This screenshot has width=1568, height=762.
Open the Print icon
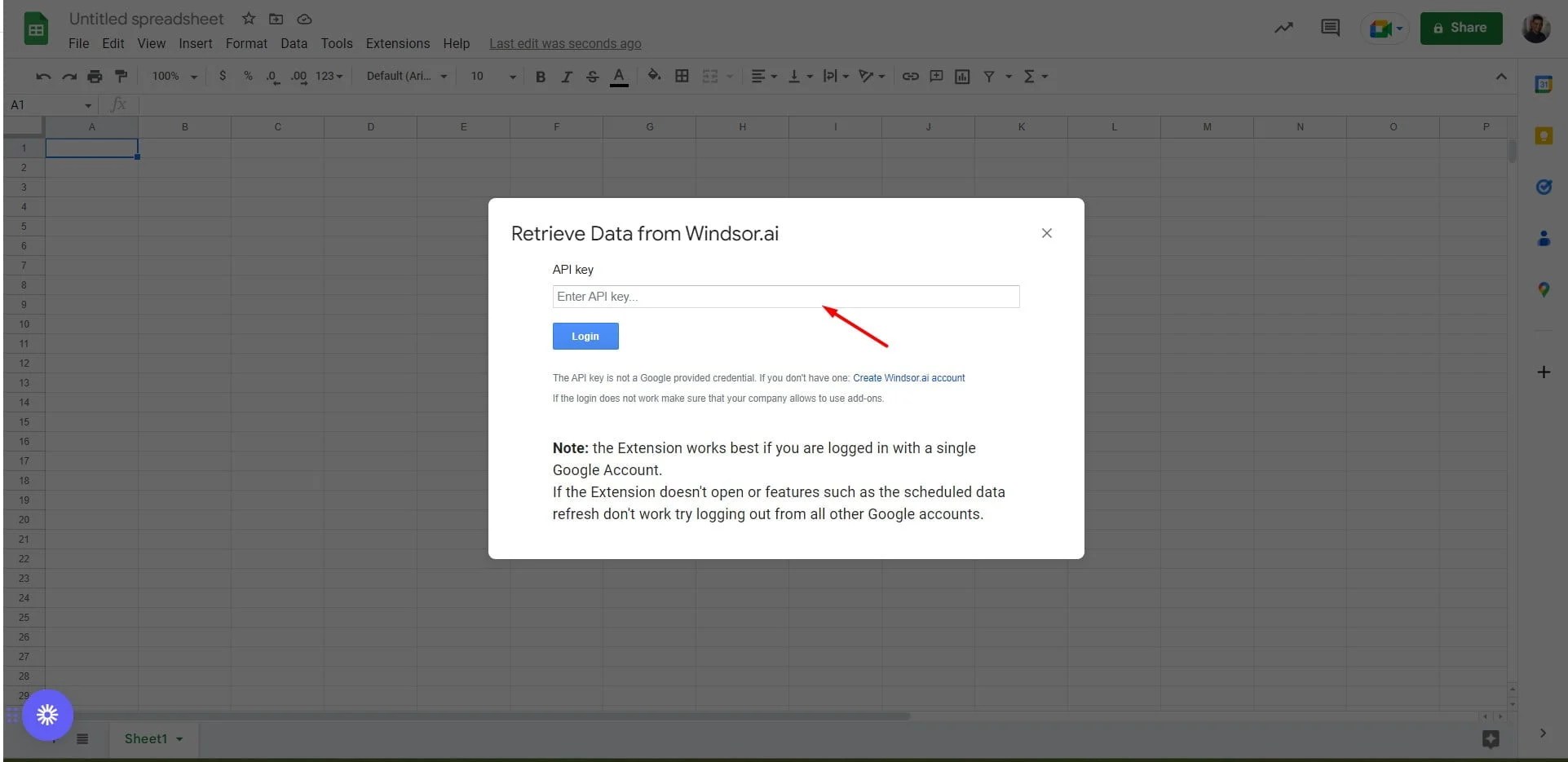point(95,76)
